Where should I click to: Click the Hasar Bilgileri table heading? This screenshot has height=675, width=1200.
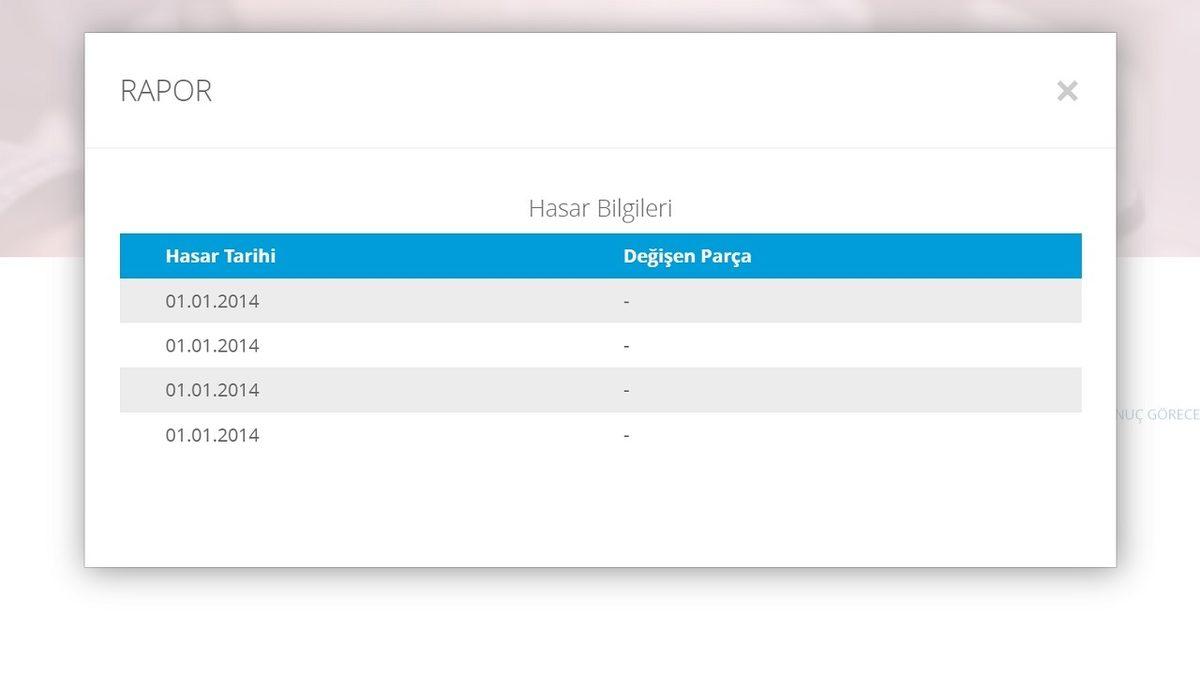(600, 209)
